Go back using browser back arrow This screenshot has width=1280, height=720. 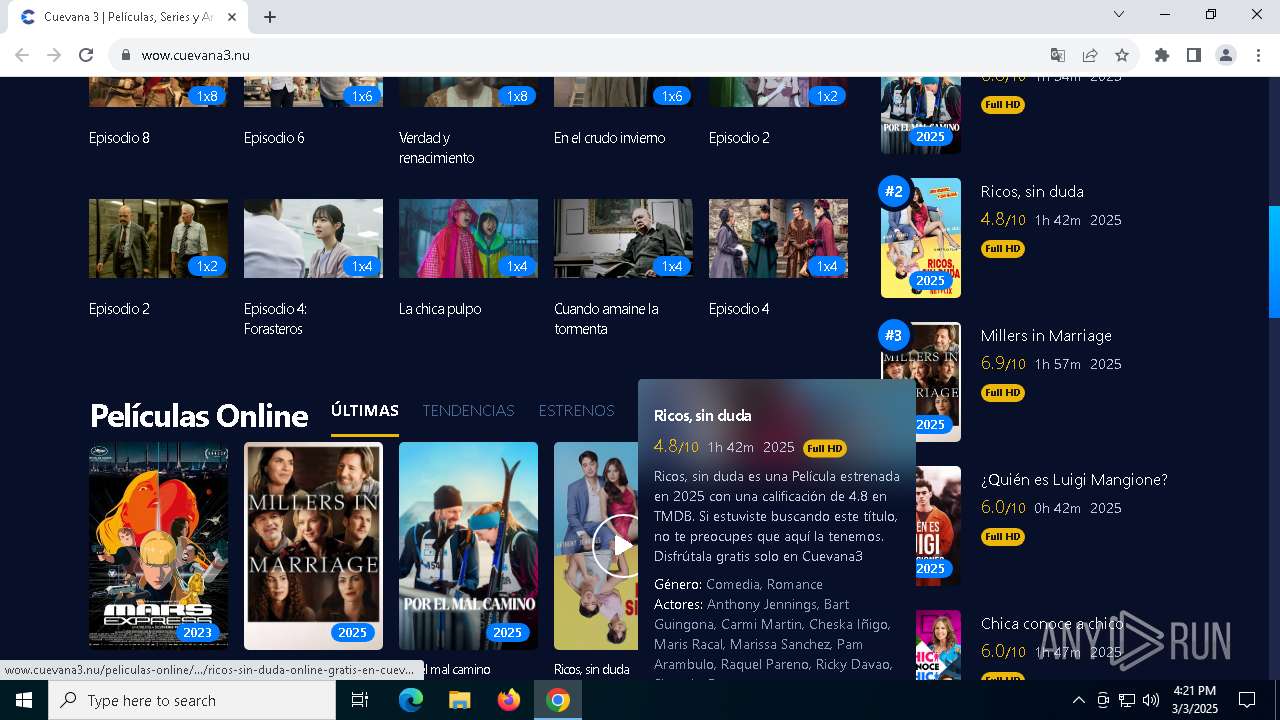[x=22, y=55]
